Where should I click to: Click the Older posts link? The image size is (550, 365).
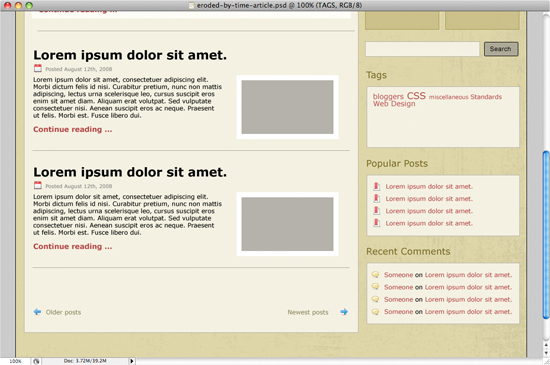pos(63,312)
